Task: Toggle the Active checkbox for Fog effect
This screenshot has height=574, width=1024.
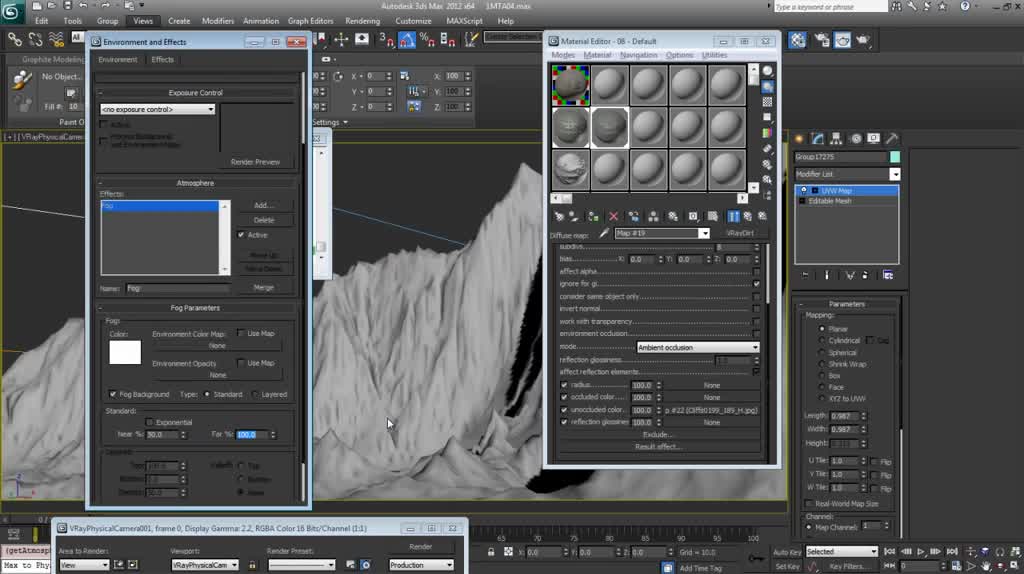Action: (x=241, y=234)
